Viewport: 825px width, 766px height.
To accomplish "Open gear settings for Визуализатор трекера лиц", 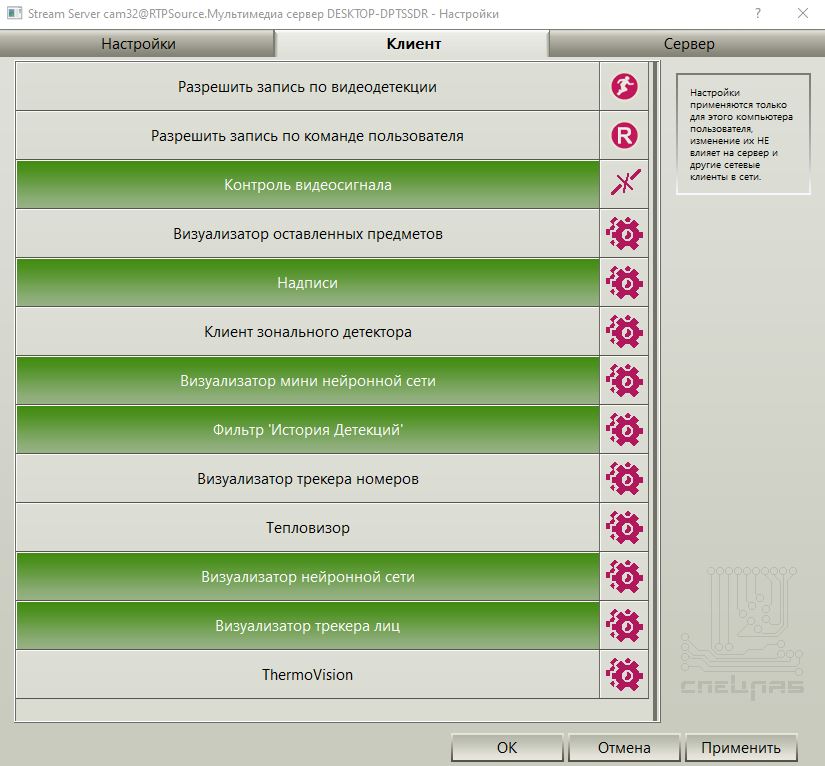I will tap(624, 625).
